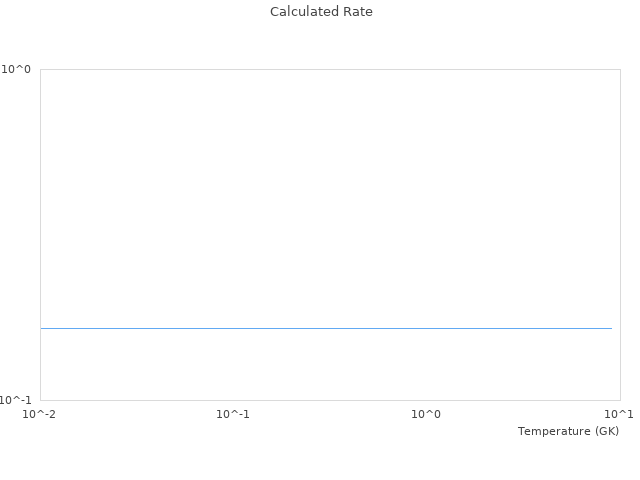Select the 10^-1 tick label on the x-axis

[233, 414]
